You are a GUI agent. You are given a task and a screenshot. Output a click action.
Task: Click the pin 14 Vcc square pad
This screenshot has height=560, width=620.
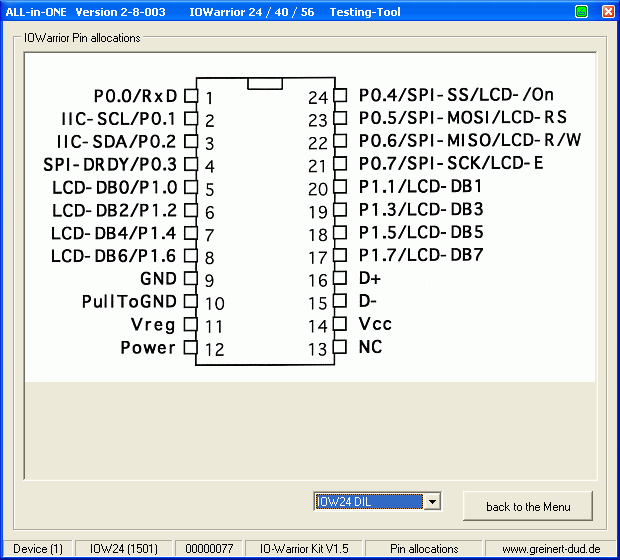pyautogui.click(x=340, y=324)
